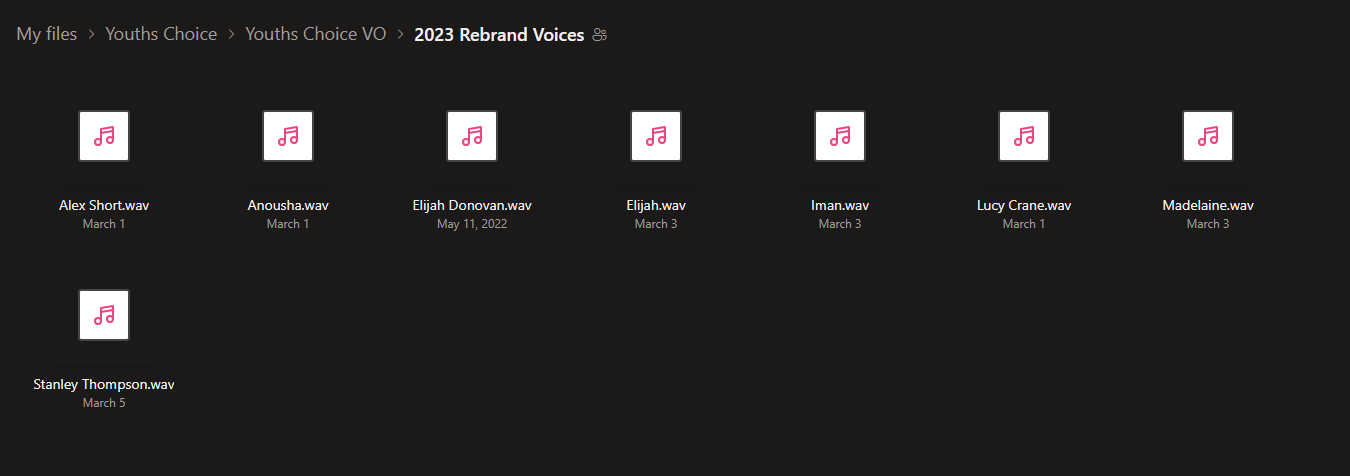Open the Elijah Donovan.wav audio icon
Screen dimensions: 1350x476
click(472, 136)
